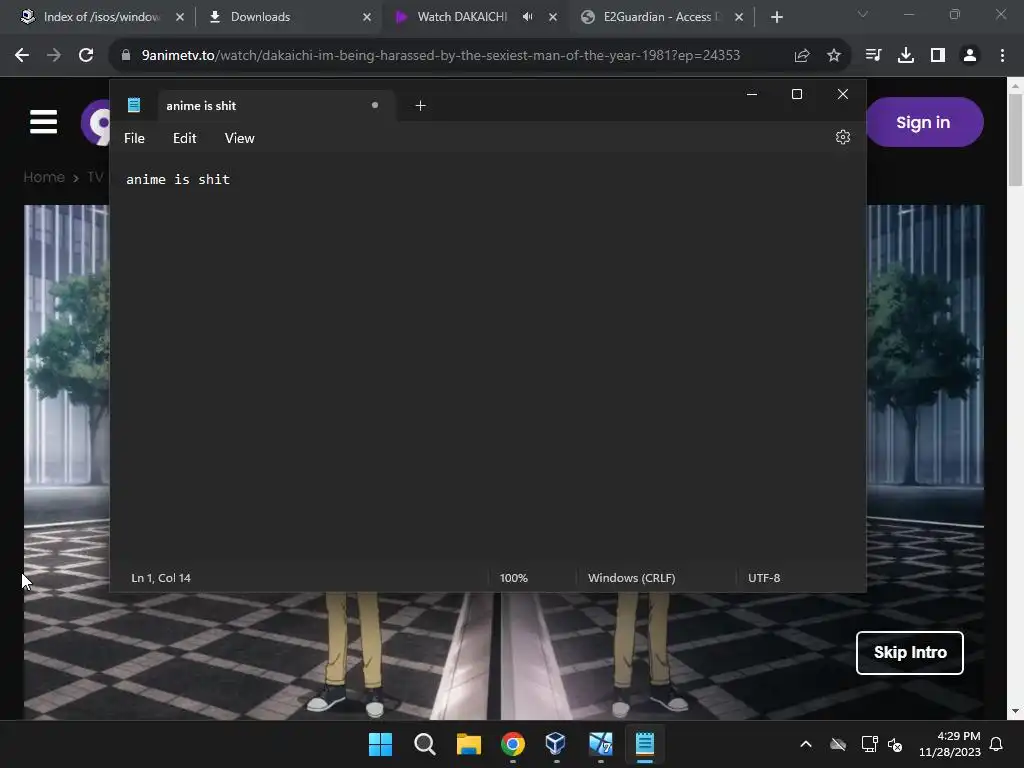Open Notepad settings gear icon
The height and width of the screenshot is (768, 1024).
(842, 137)
